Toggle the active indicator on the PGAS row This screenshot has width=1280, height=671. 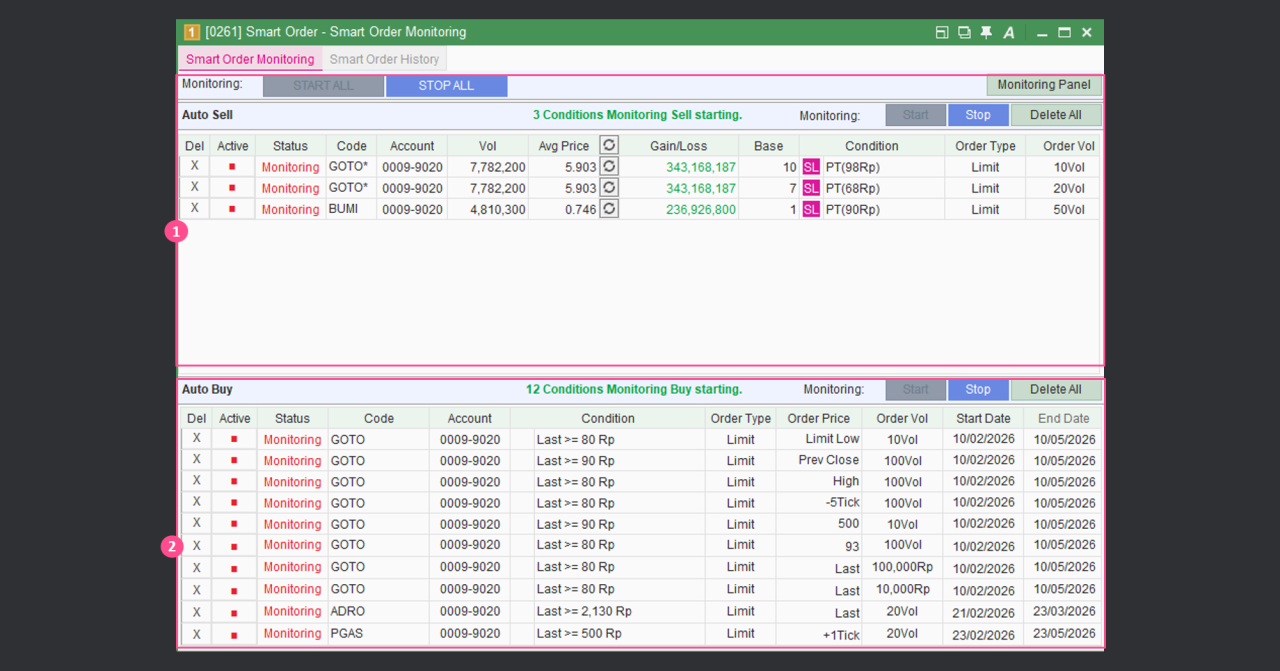click(234, 634)
